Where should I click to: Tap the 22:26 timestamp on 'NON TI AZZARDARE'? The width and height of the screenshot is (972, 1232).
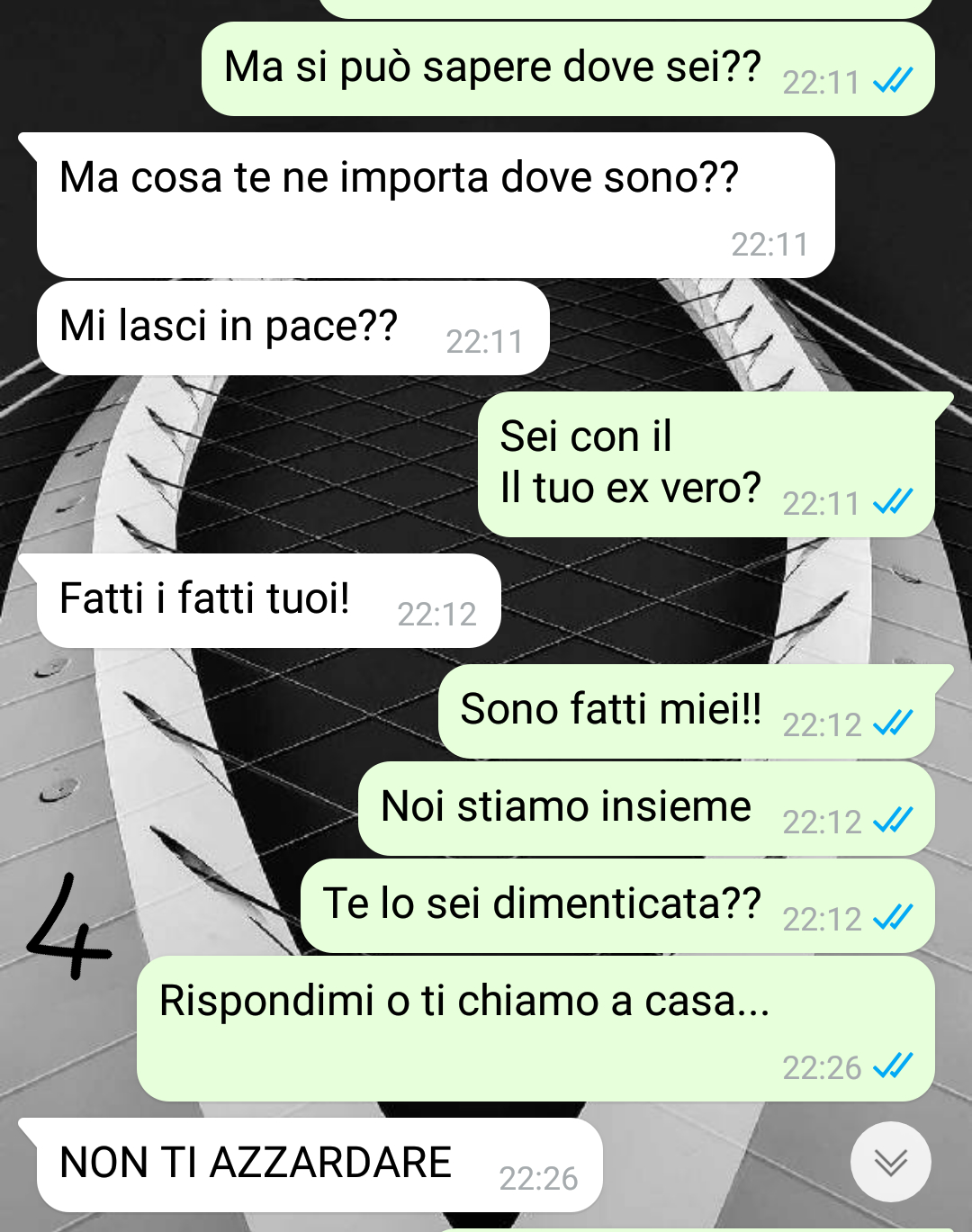click(x=538, y=1178)
